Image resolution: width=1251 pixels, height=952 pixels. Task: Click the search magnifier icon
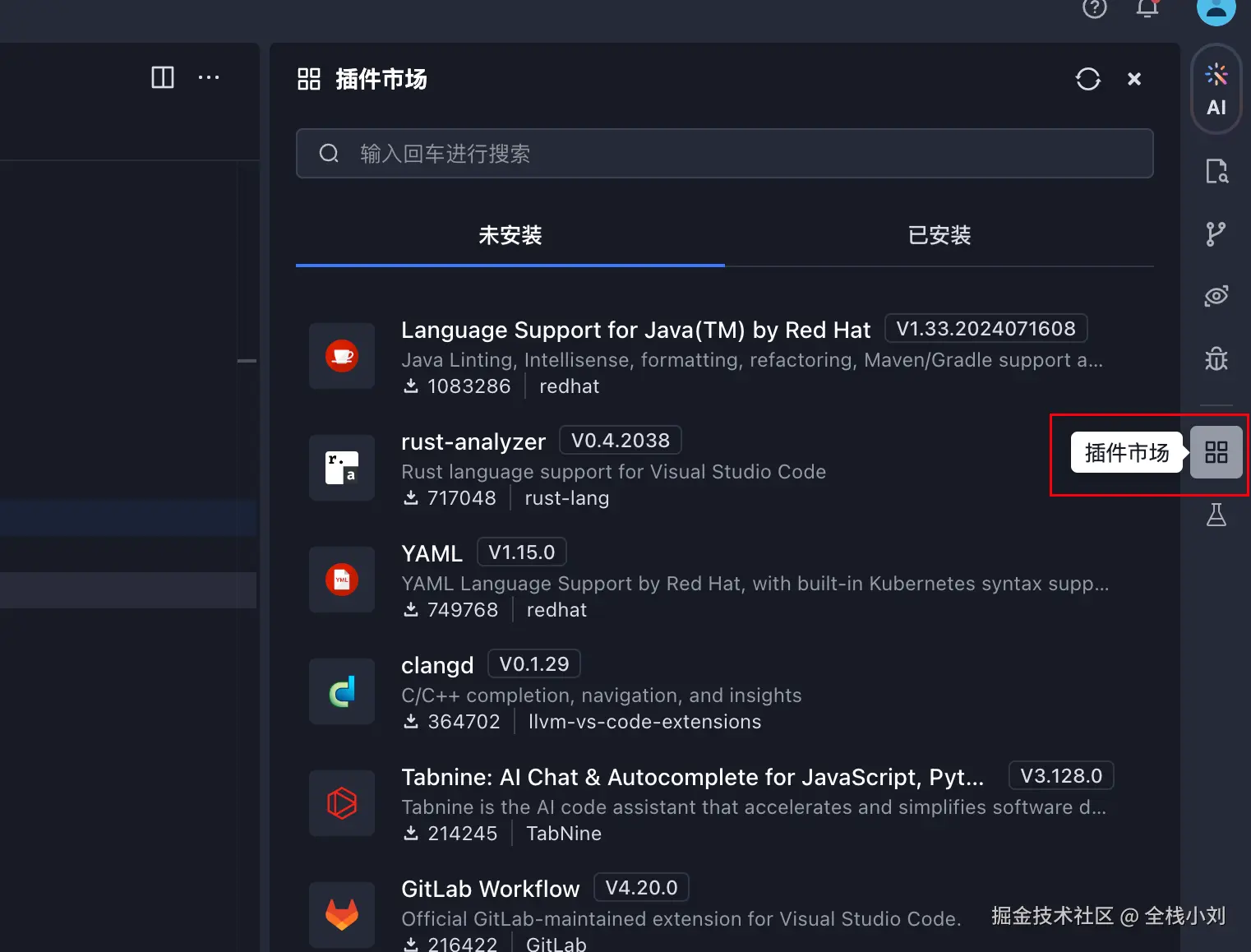pyautogui.click(x=329, y=154)
